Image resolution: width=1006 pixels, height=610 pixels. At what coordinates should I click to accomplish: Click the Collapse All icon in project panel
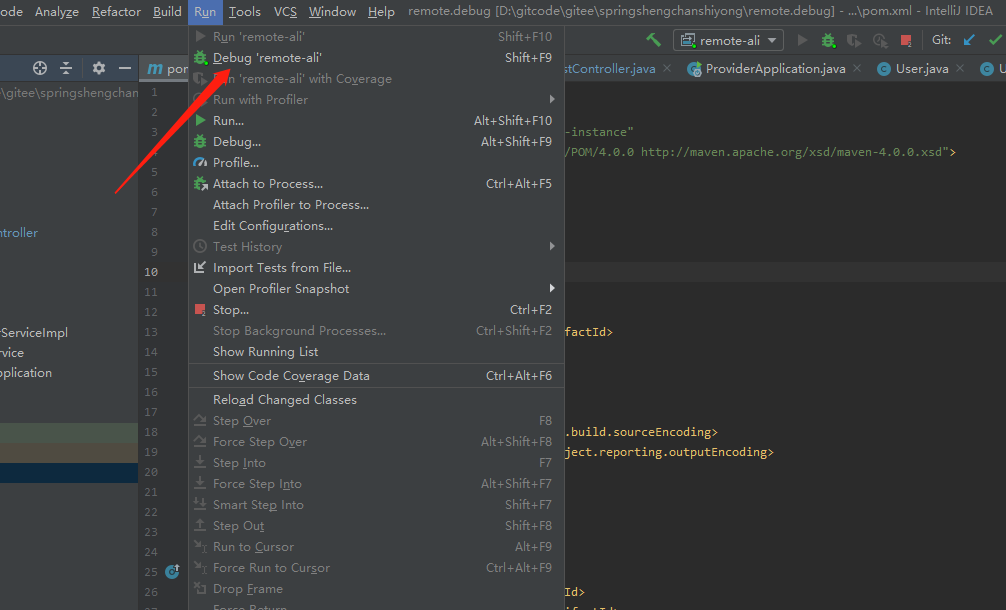click(66, 68)
